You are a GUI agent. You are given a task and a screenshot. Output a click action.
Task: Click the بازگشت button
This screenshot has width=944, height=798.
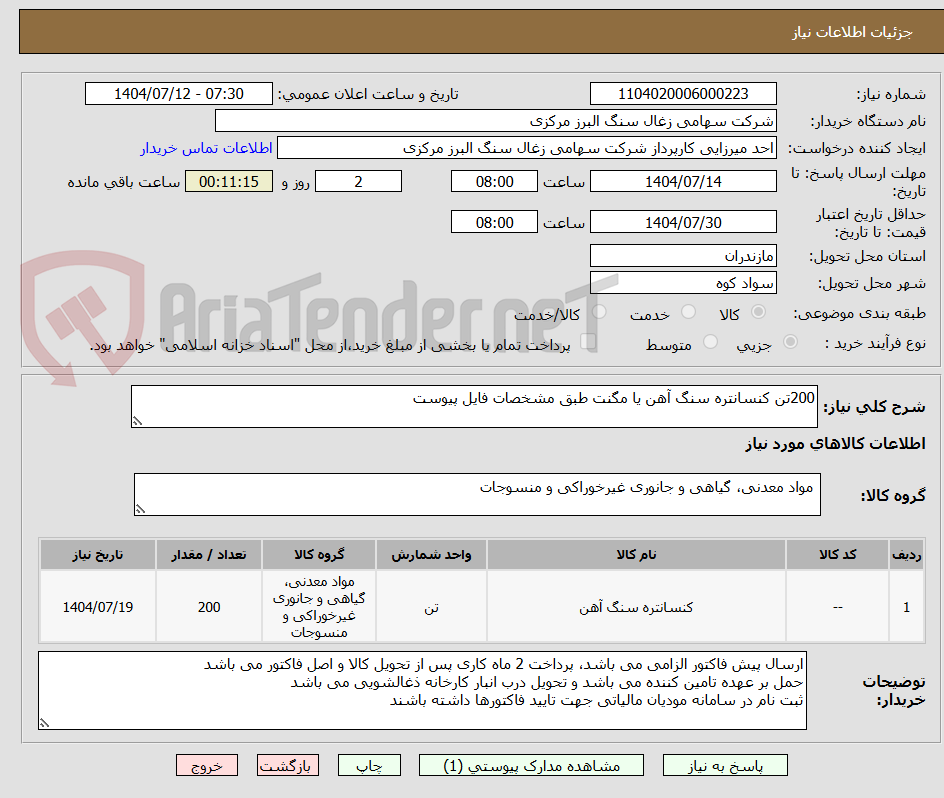[288, 765]
